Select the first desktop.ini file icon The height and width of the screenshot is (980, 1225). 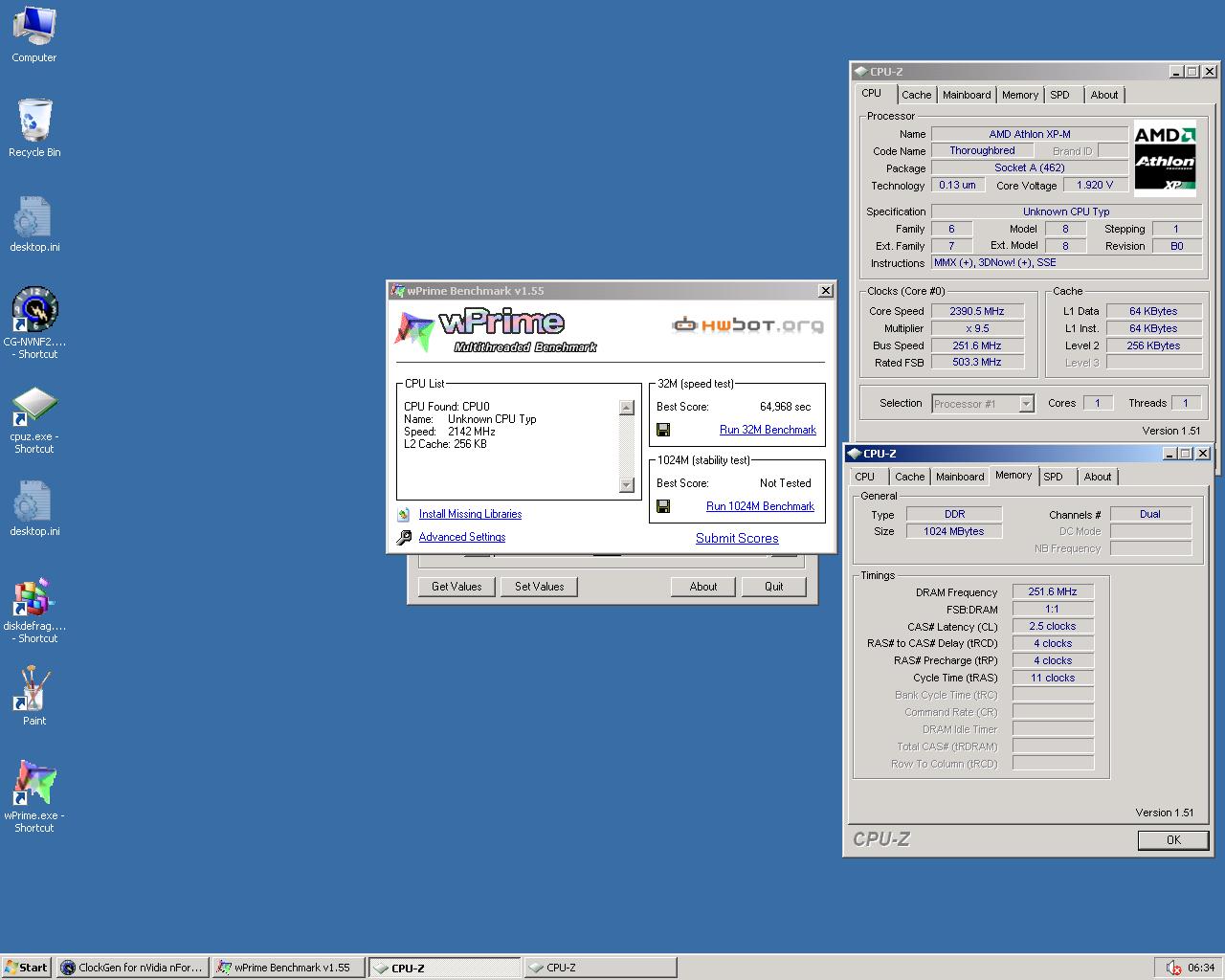coord(34,224)
